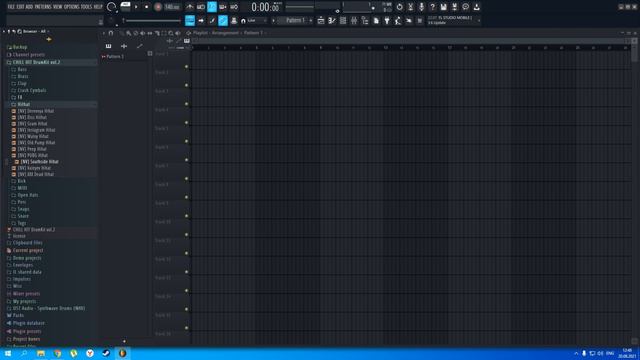The width and height of the screenshot is (640, 360).
Task: Click the Record button in transport
Action: [158, 7]
